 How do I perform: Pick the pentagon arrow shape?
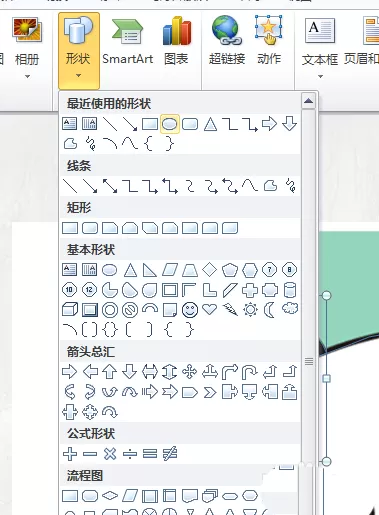190,392
